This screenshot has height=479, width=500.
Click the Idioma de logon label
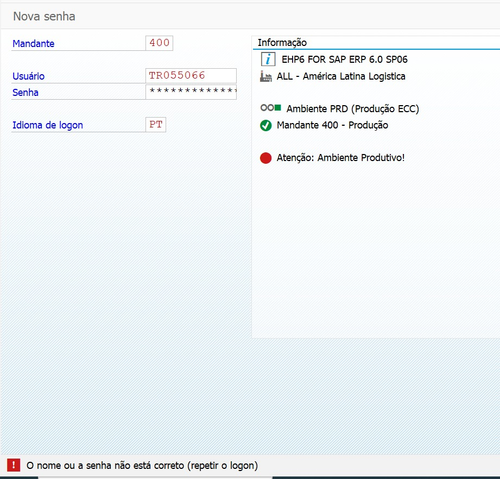48,125
